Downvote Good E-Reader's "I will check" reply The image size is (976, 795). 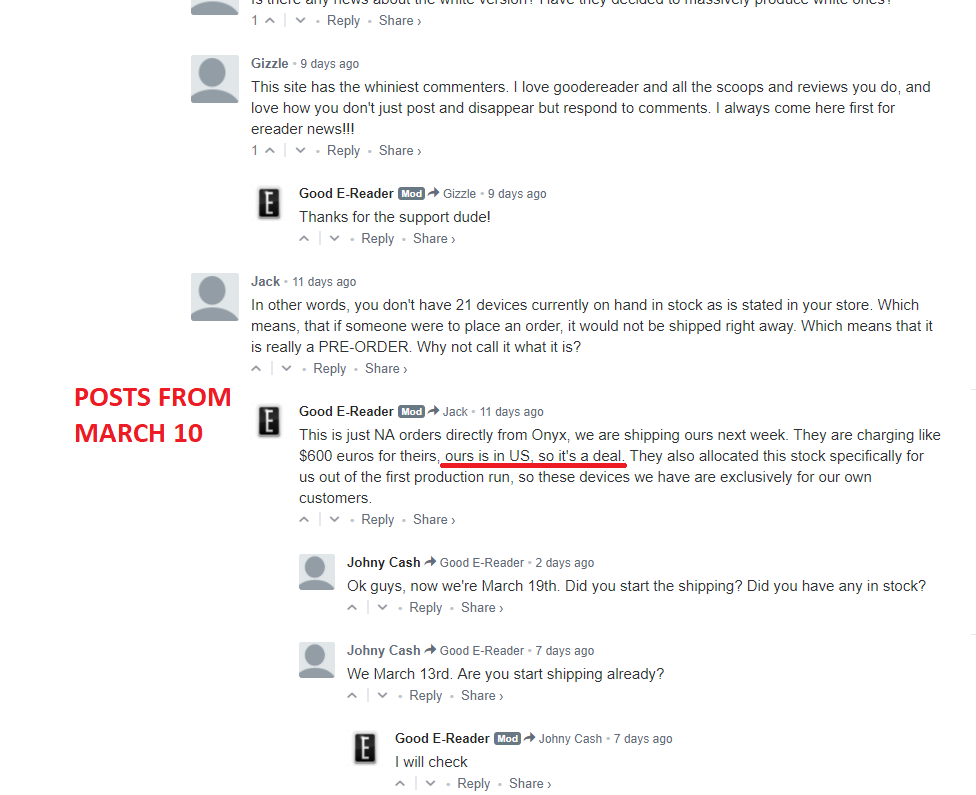pos(431,784)
